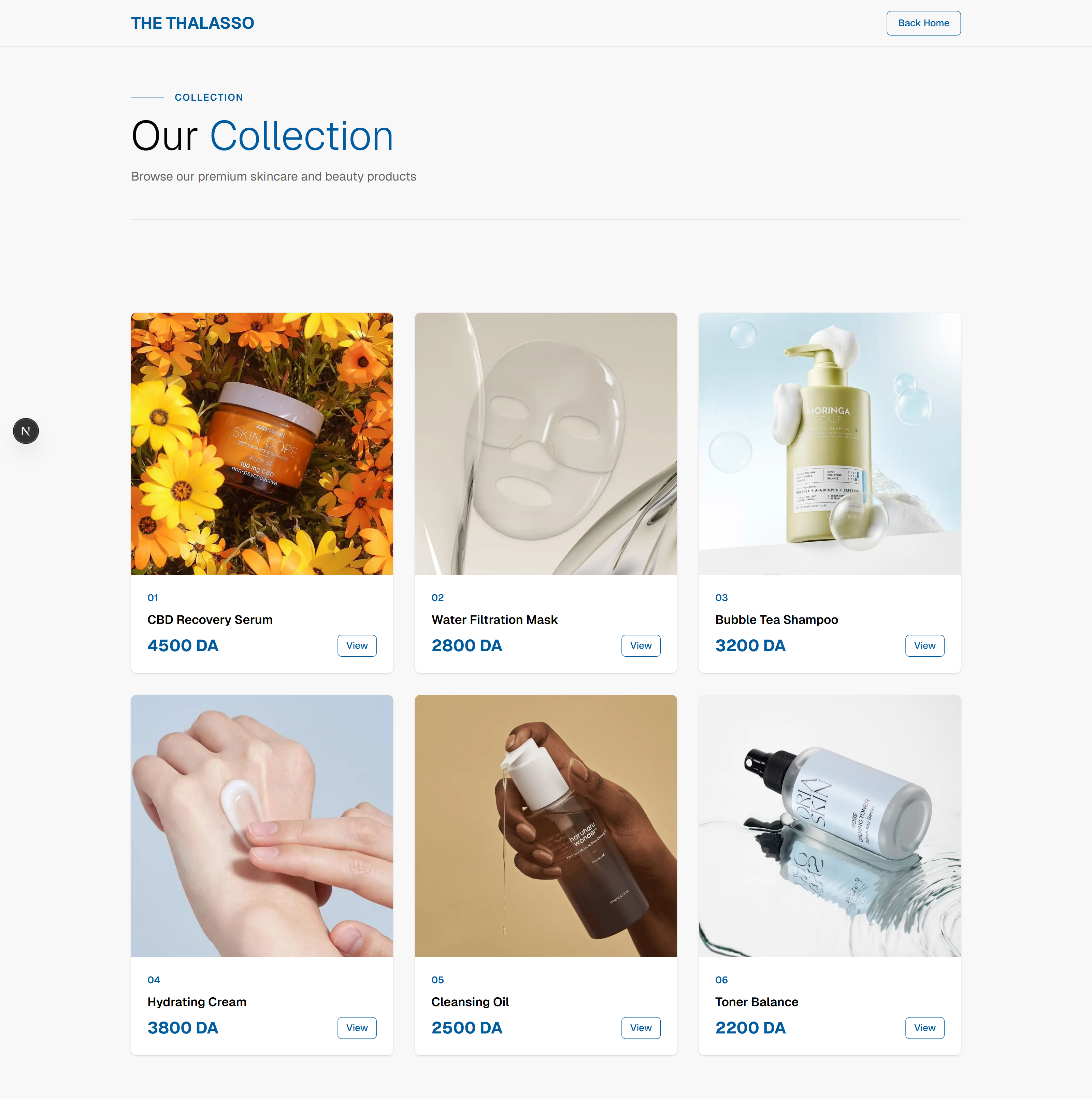This screenshot has height=1099, width=1092.
Task: Open the CBD Recovery Serum jar image
Action: click(262, 444)
